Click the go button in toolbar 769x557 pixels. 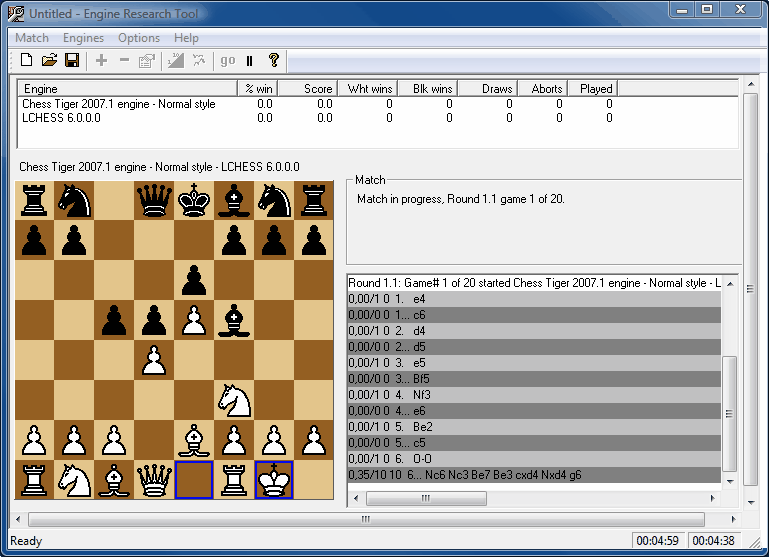click(228, 60)
